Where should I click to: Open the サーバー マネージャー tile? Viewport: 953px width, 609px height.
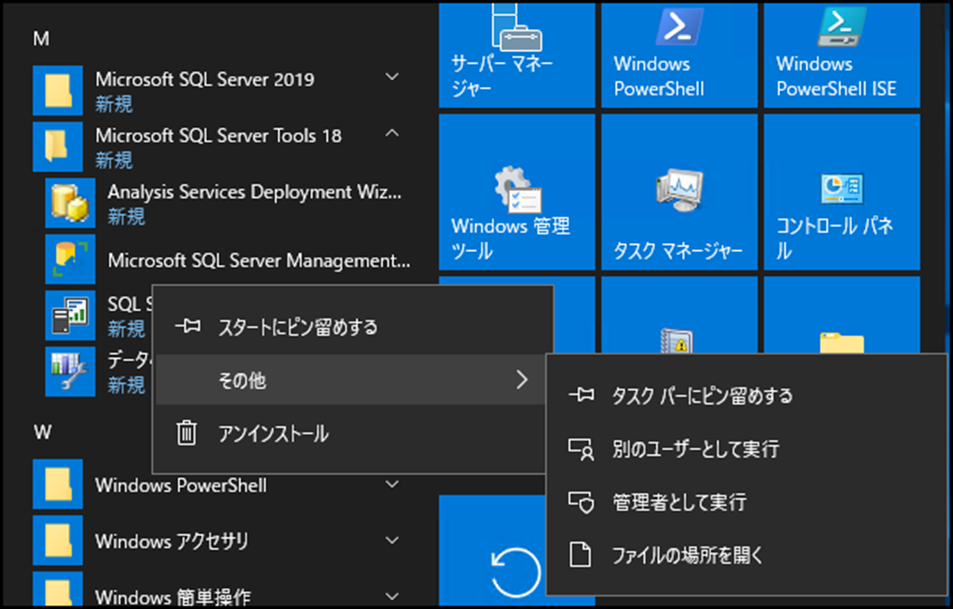[517, 55]
